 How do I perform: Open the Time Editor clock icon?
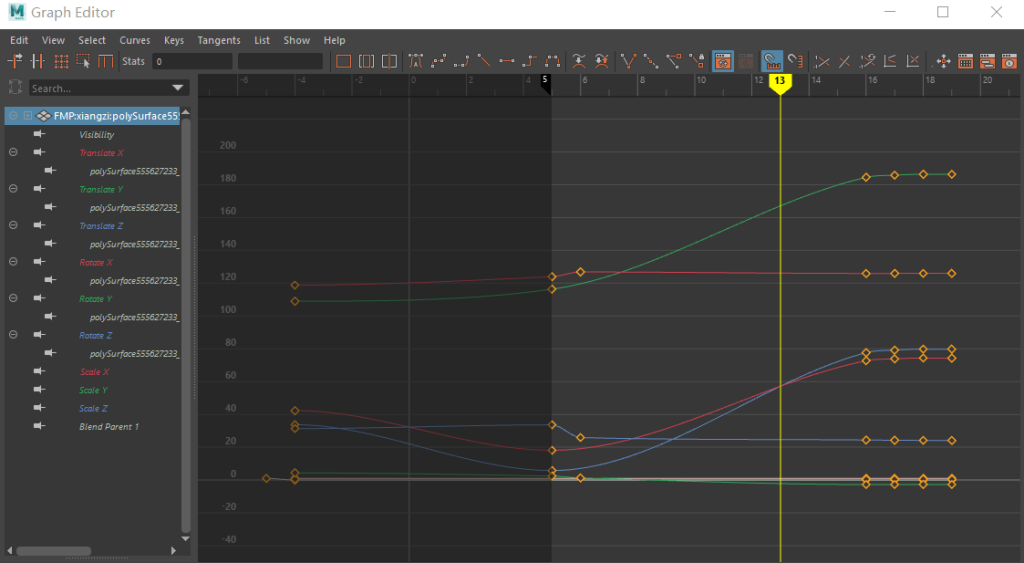[x=1010, y=61]
